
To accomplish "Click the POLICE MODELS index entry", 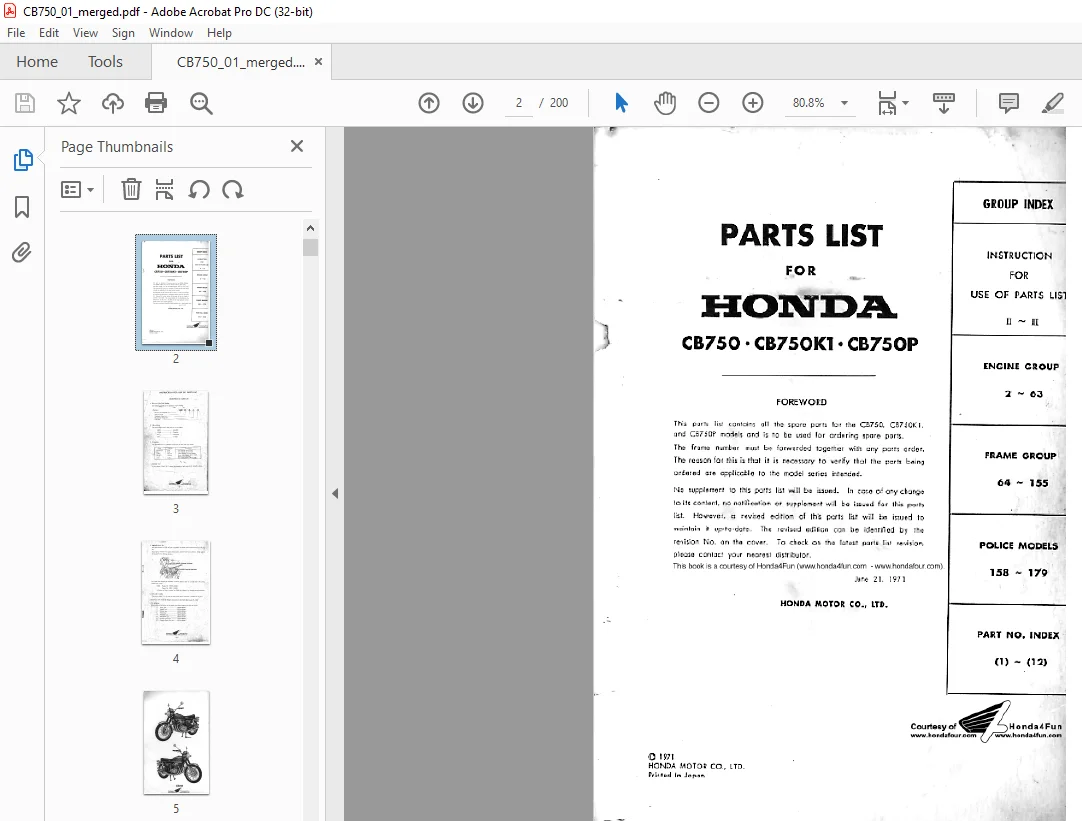I will 1019,545.
